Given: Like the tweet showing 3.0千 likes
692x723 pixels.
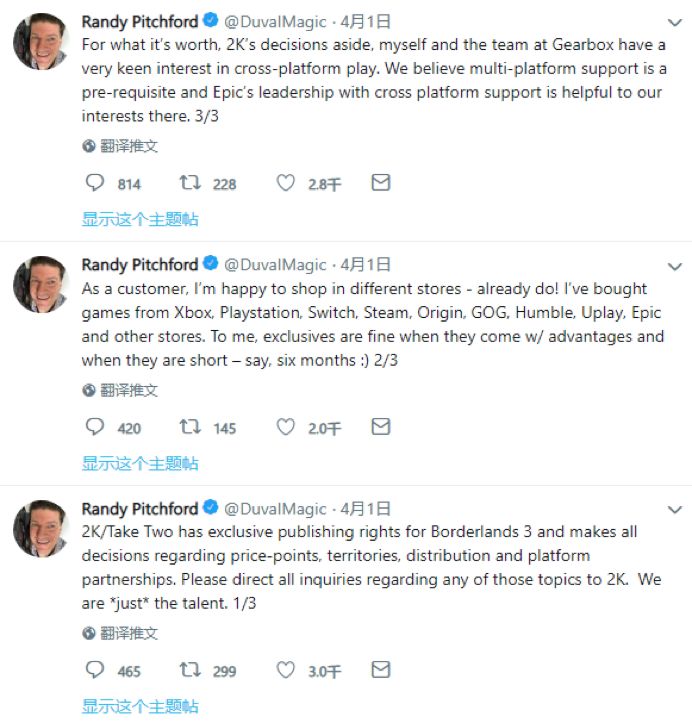Looking at the screenshot, I should click(285, 670).
